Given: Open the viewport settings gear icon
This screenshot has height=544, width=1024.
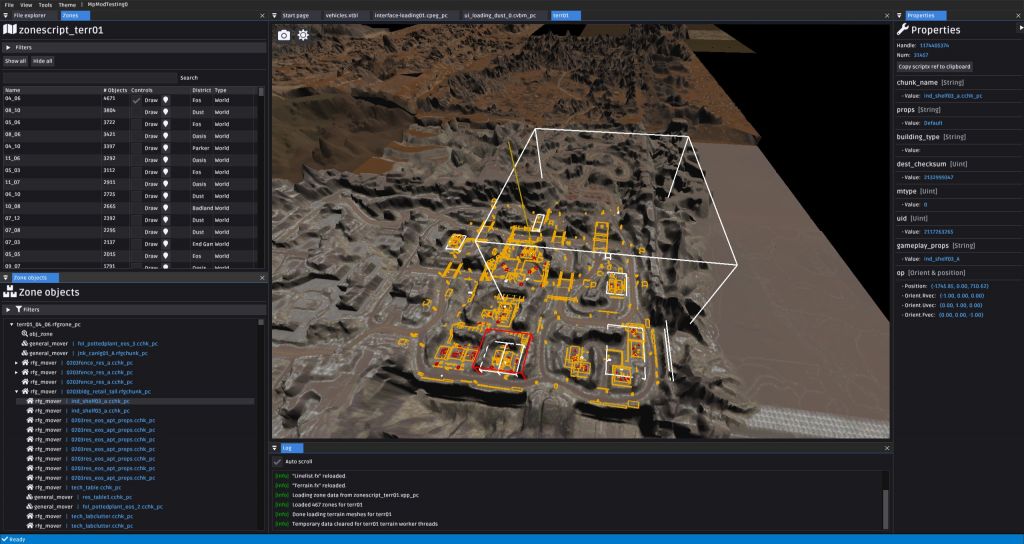Looking at the screenshot, I should [x=303, y=35].
